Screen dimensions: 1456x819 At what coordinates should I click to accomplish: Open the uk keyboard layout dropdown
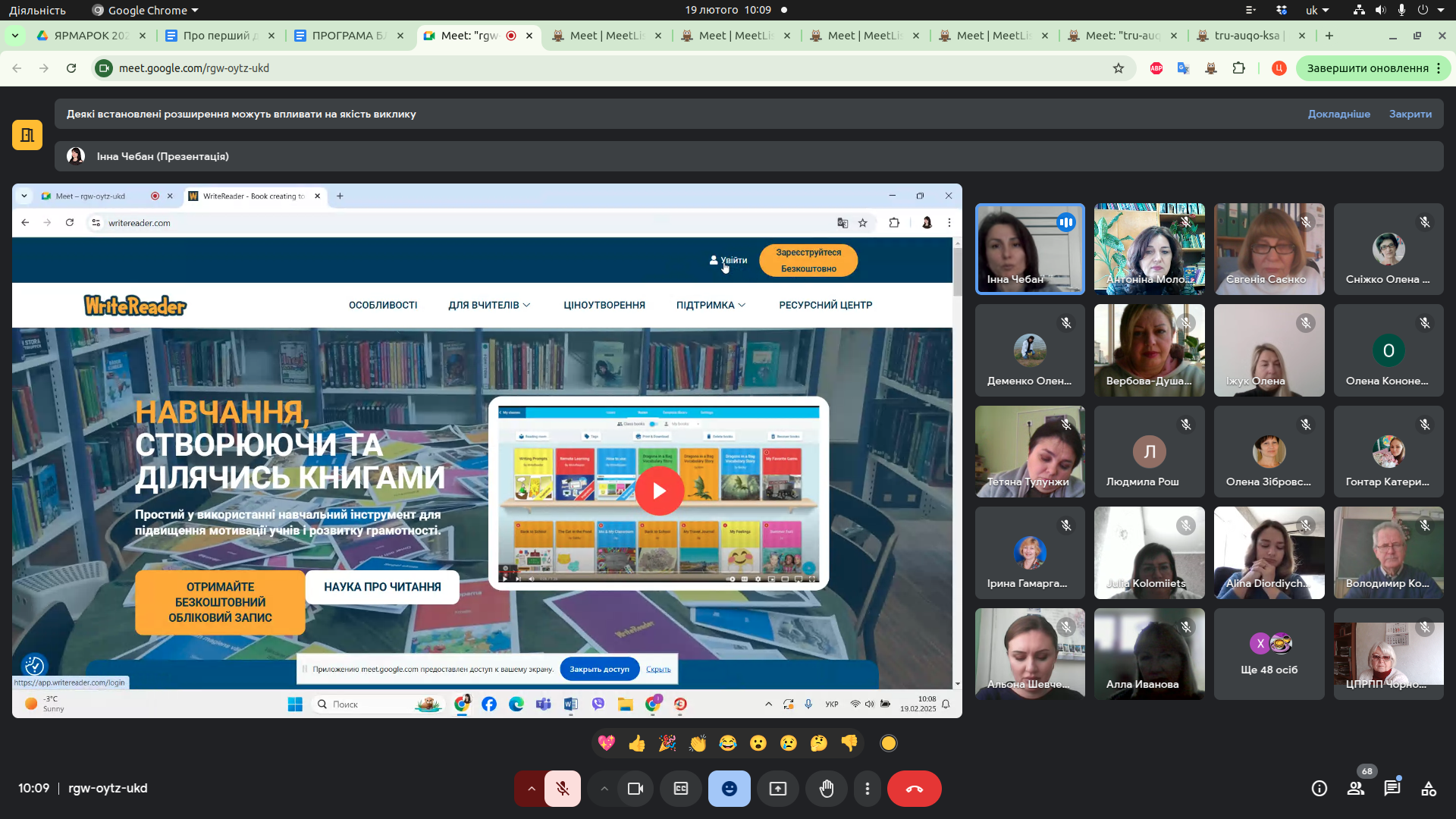coord(1317,11)
